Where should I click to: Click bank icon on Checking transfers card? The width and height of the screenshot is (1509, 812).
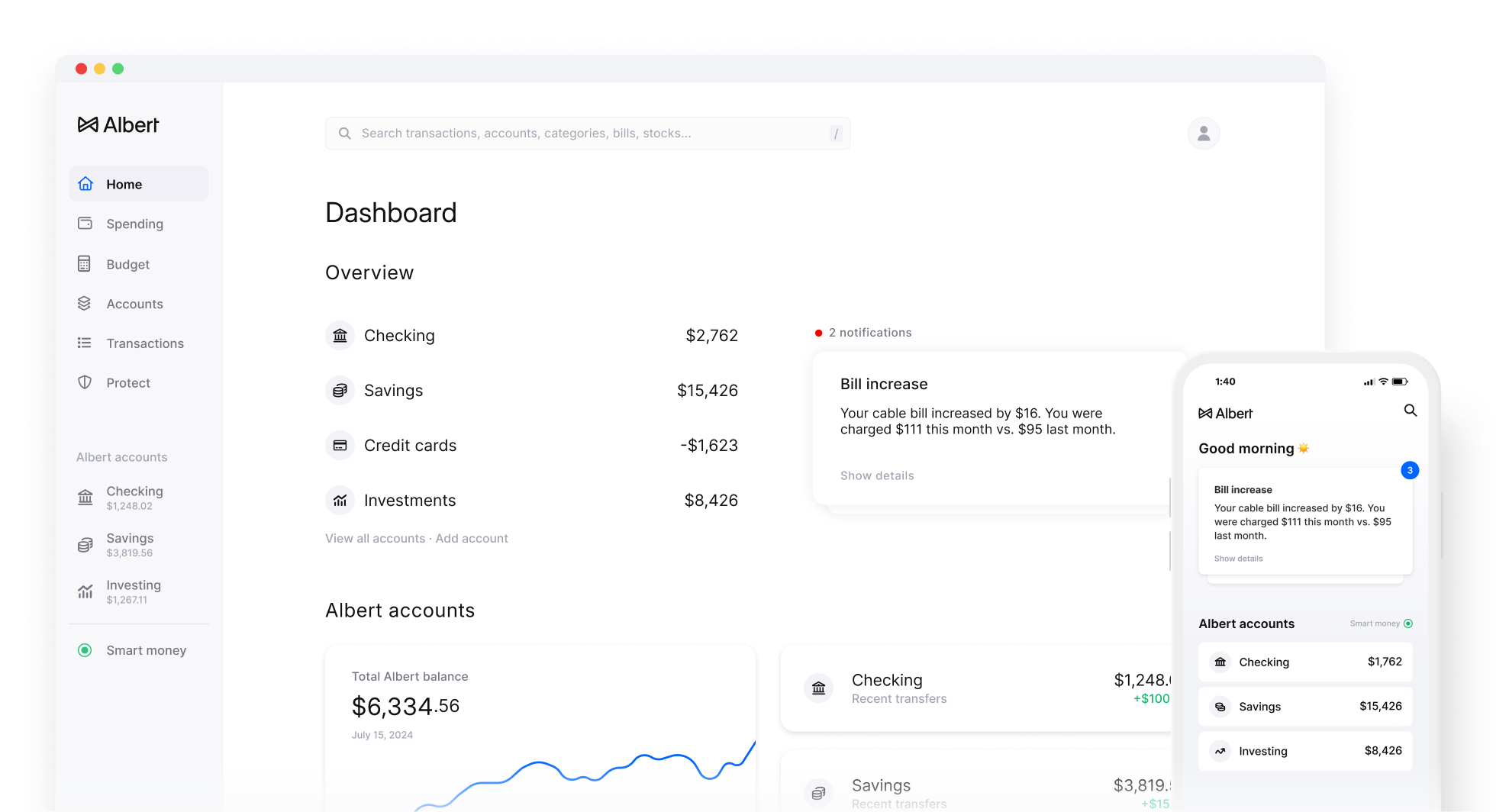click(x=818, y=688)
